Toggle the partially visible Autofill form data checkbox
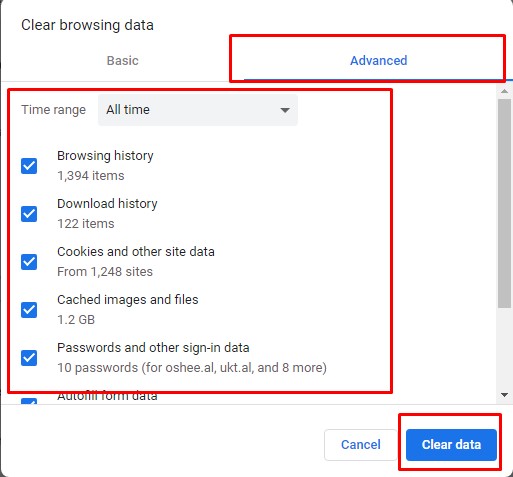Image resolution: width=513 pixels, height=477 pixels. [29, 401]
